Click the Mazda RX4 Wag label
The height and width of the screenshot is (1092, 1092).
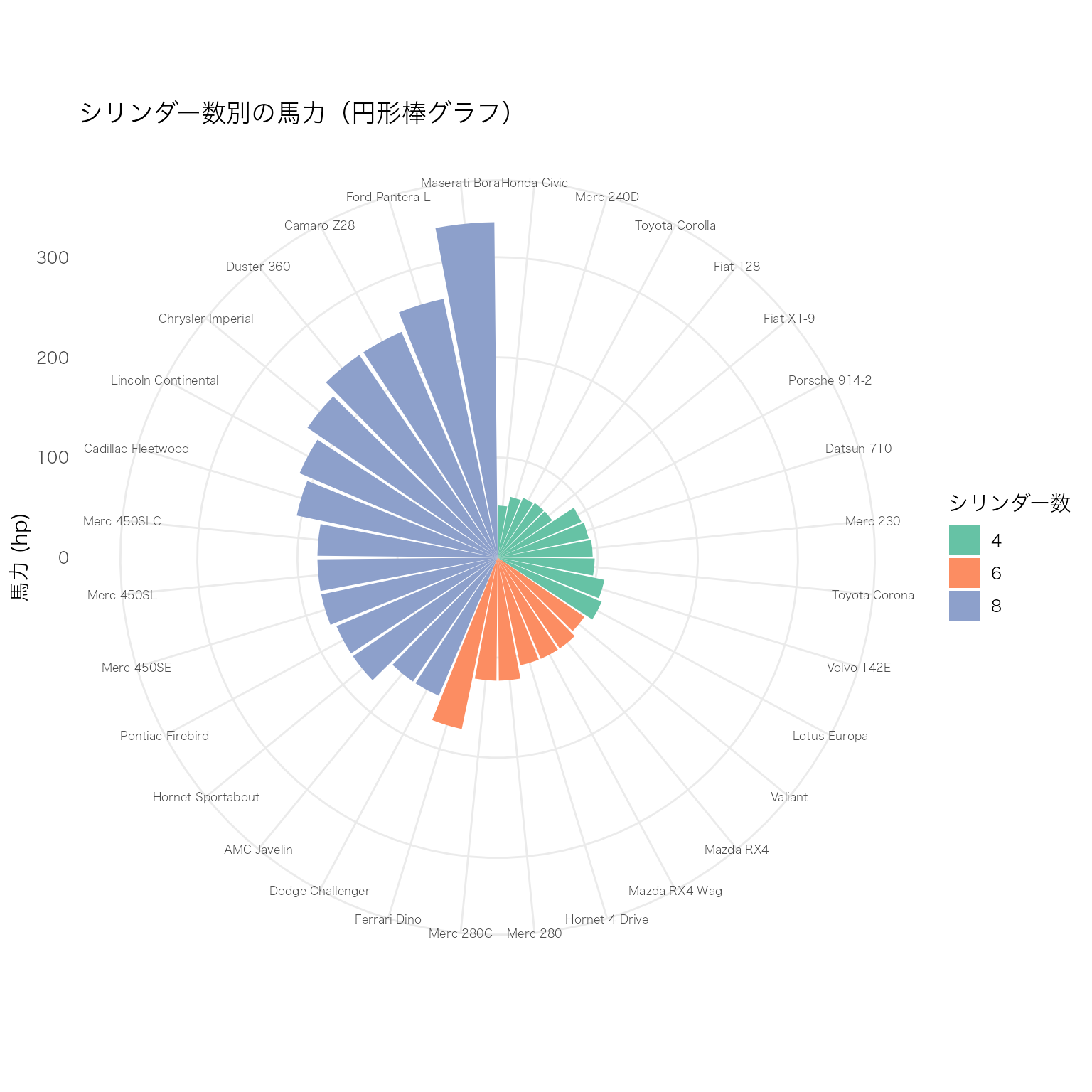click(675, 891)
